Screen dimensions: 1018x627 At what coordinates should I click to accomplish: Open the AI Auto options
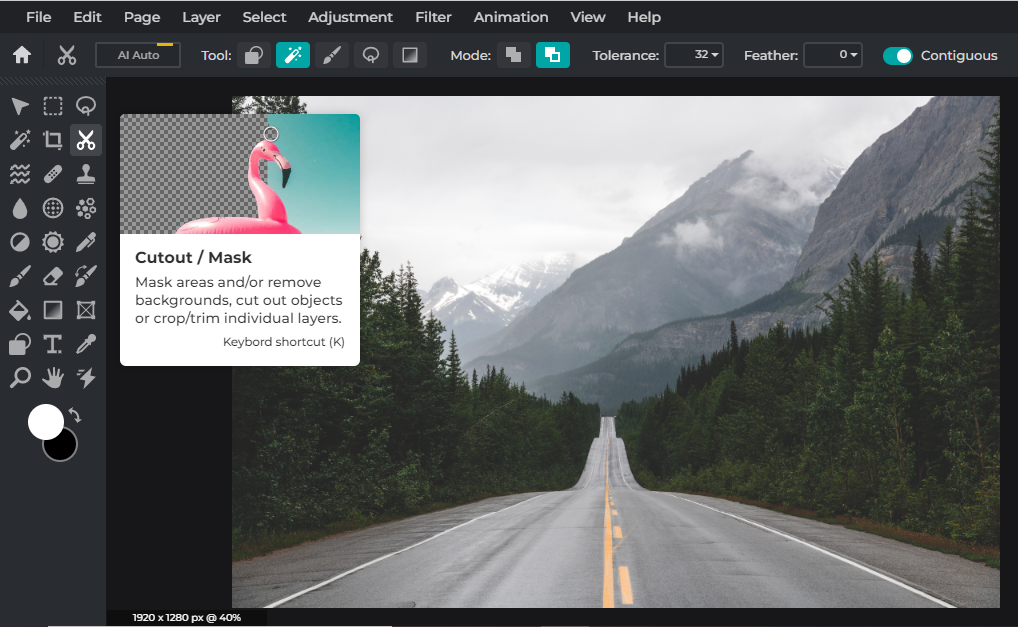point(137,55)
